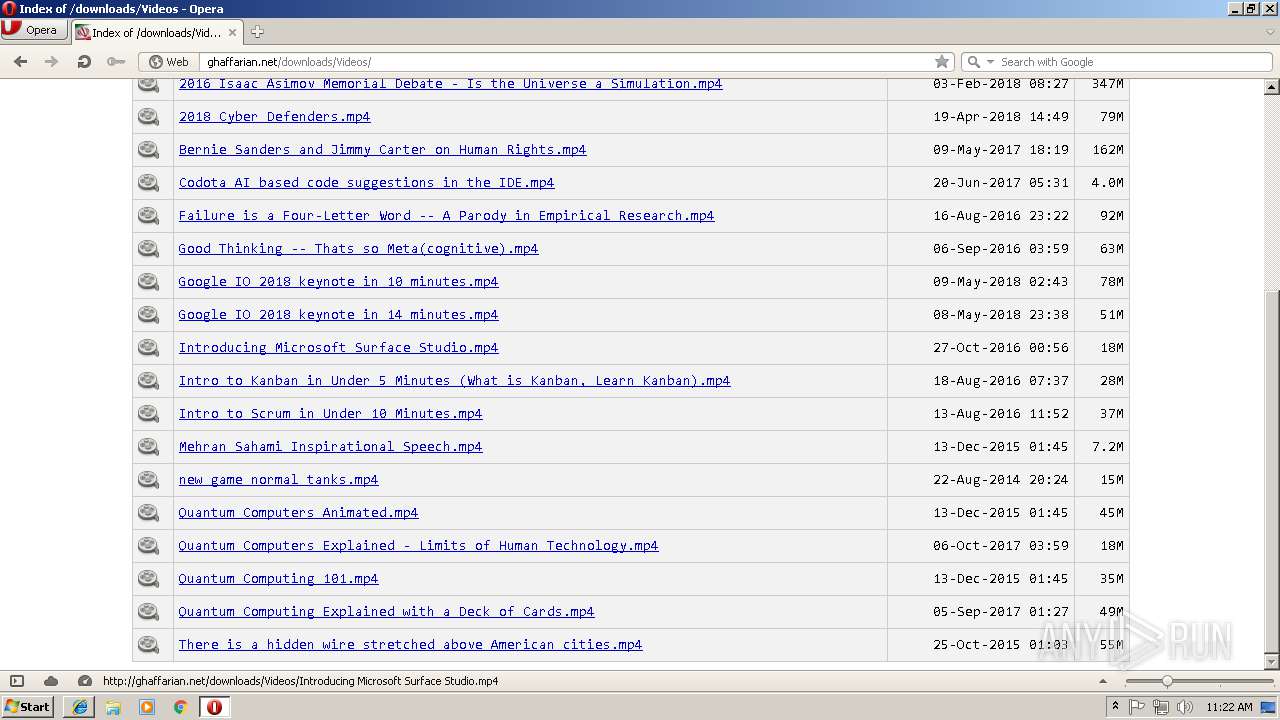Adjust the zoom slider in status bar
The height and width of the screenshot is (720, 1280).
point(1166,681)
